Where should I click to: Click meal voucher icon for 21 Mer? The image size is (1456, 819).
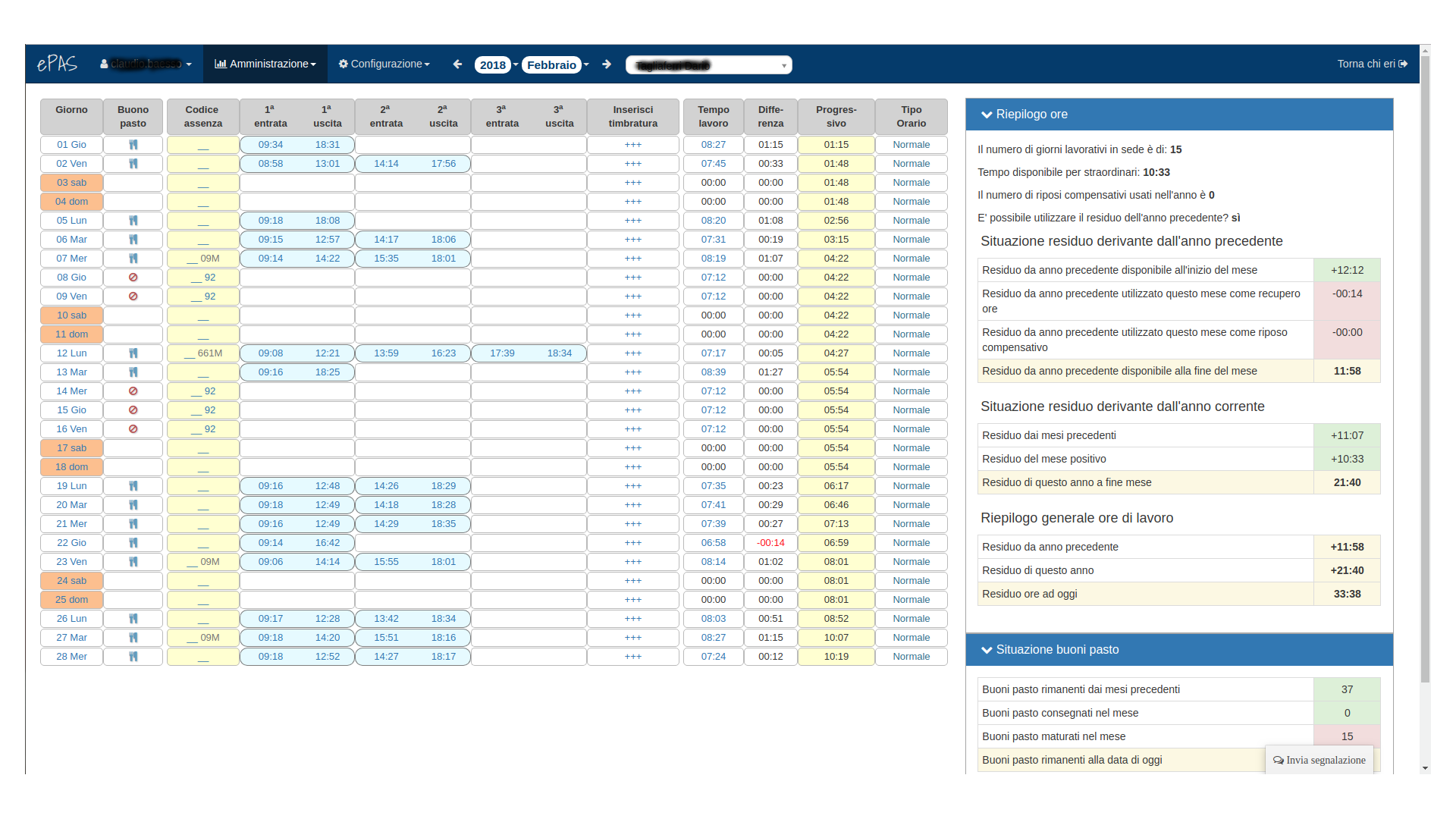pyautogui.click(x=133, y=524)
